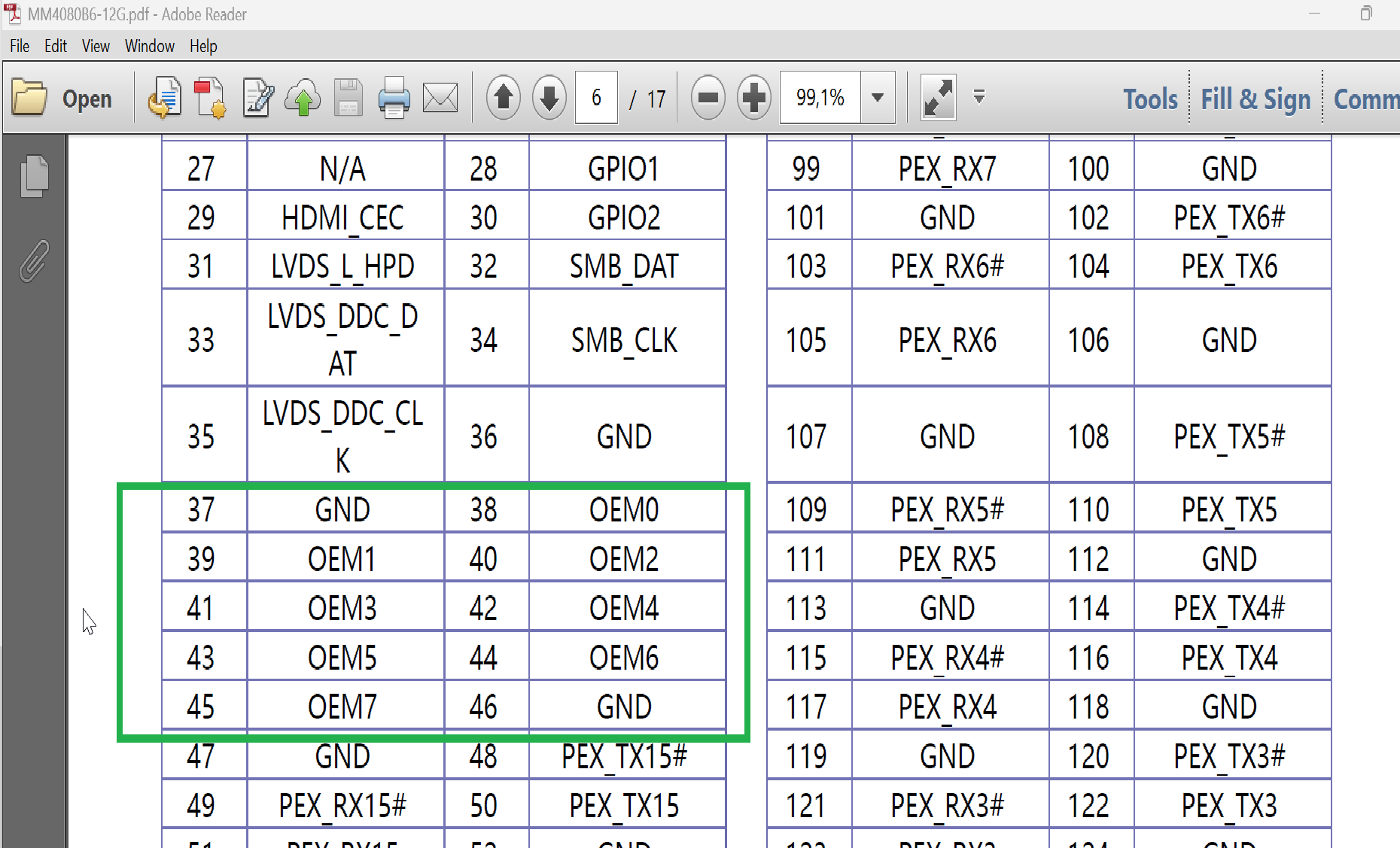Image resolution: width=1400 pixels, height=848 pixels.
Task: Open the zoom level dropdown arrow
Action: [878, 97]
